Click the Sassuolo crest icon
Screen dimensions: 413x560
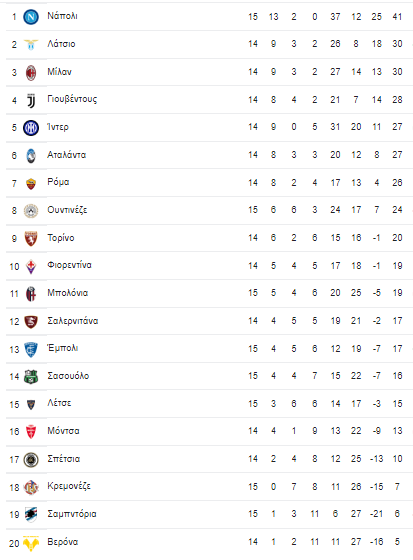tap(31, 376)
